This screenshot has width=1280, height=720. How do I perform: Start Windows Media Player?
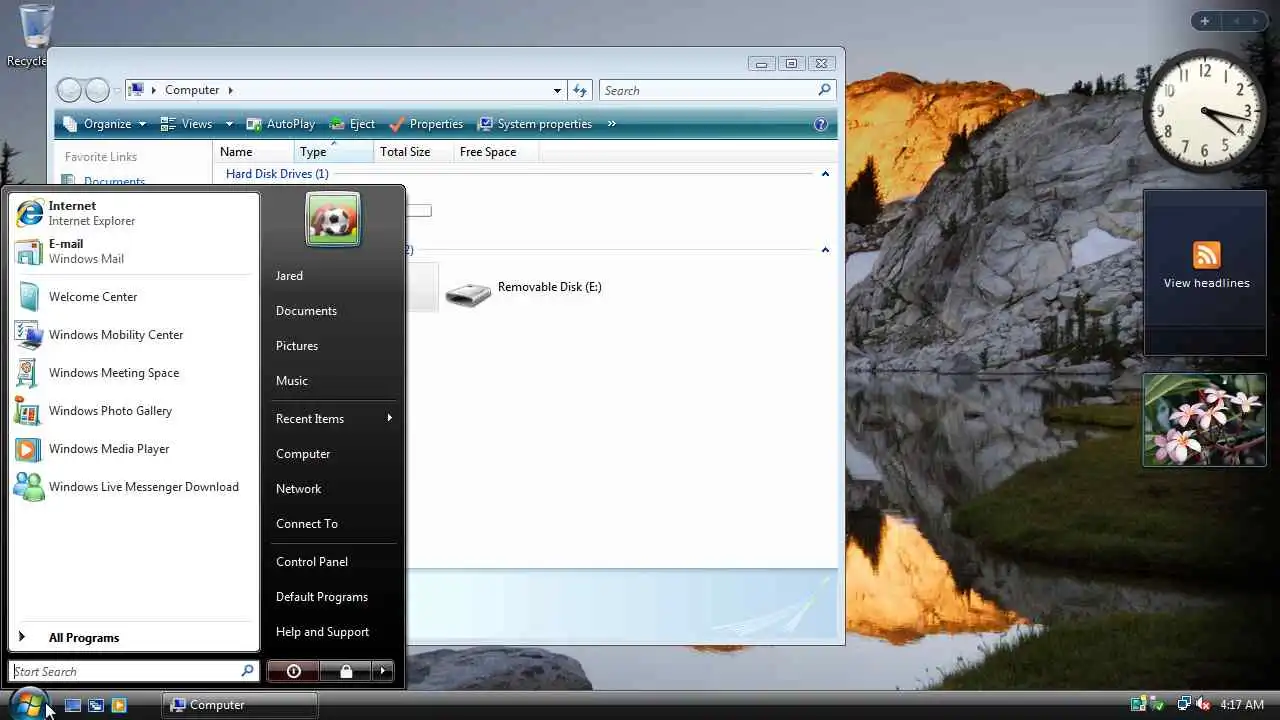click(133, 449)
